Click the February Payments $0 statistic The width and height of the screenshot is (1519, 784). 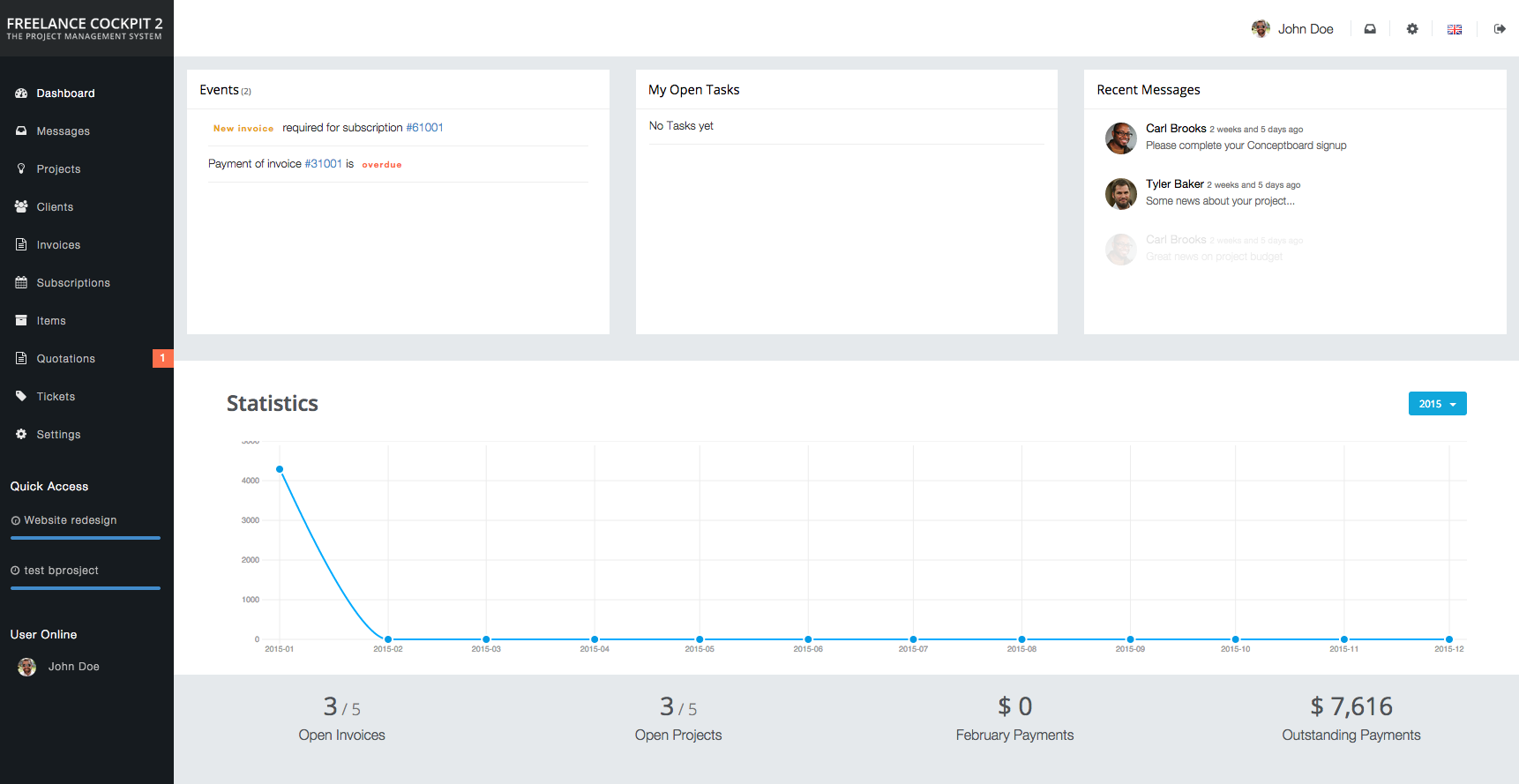tap(1015, 720)
